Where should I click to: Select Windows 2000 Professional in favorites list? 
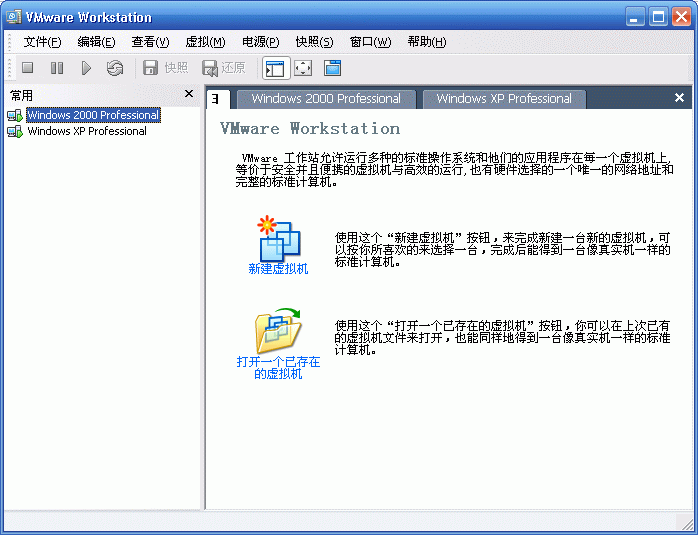point(93,115)
